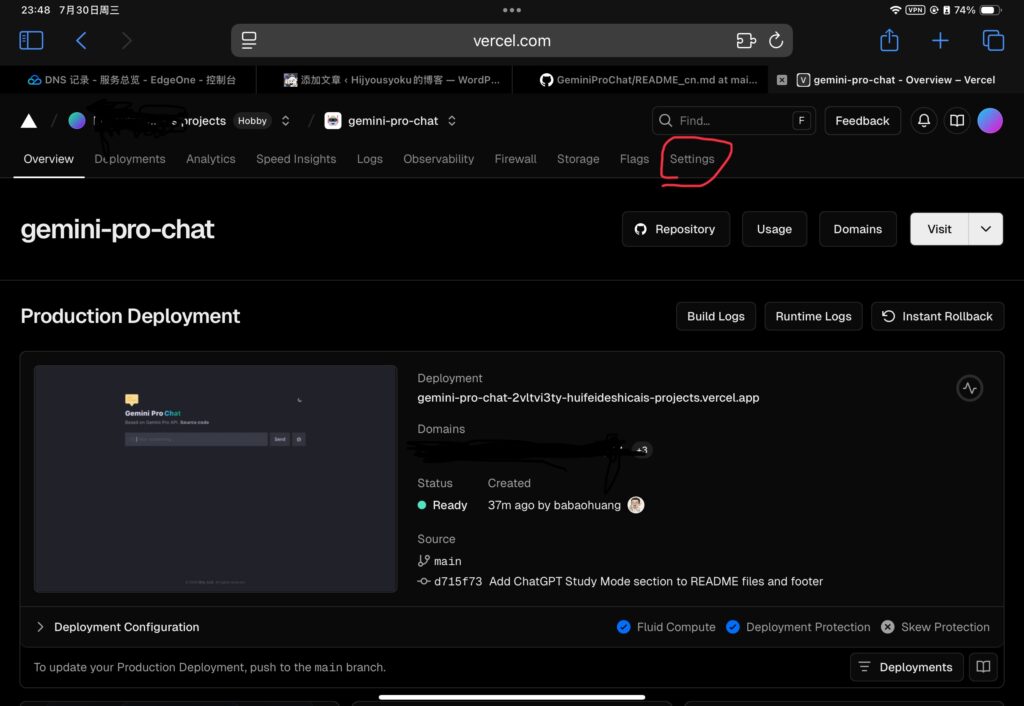Click the Deployments button at card bottom
Screen dimensions: 1024x706
coord(906,667)
